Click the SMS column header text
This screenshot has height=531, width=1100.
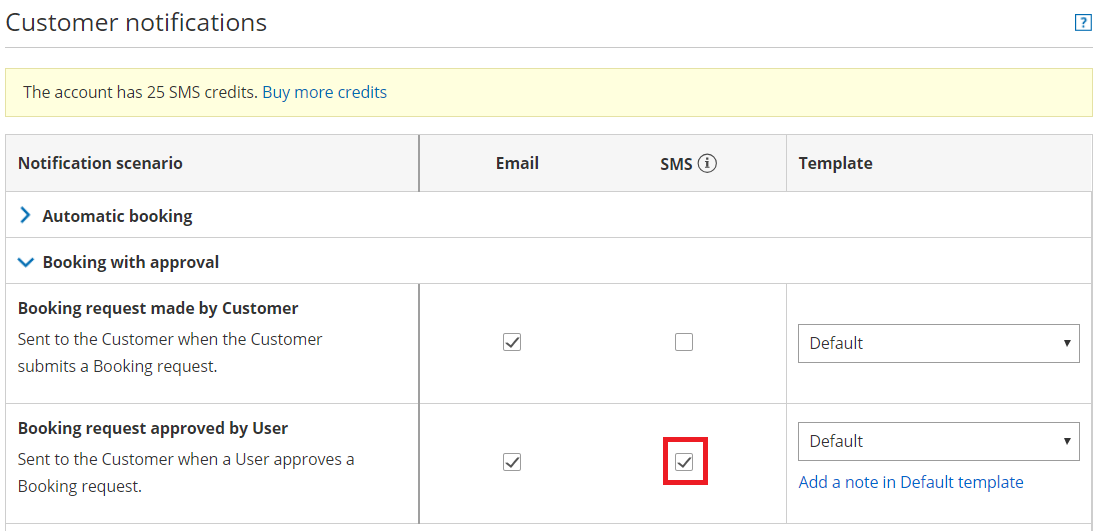(676, 164)
